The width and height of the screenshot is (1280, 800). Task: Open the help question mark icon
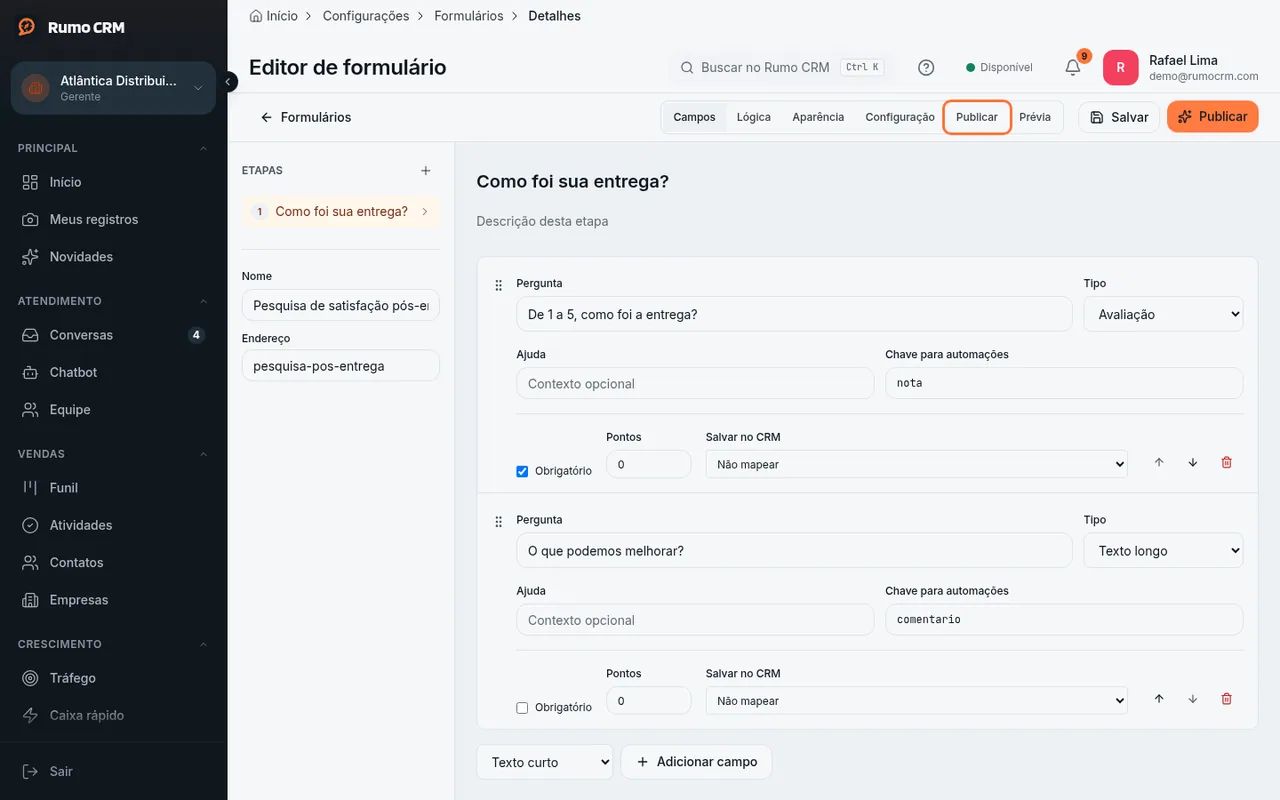pos(926,67)
